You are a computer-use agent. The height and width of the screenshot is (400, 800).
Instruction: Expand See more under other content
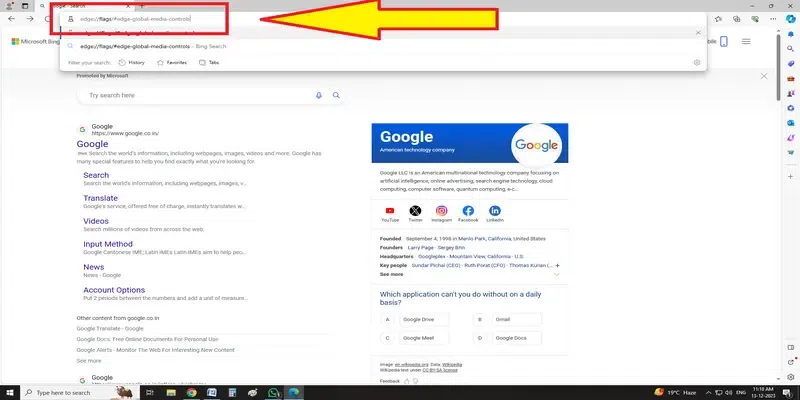click(89, 361)
